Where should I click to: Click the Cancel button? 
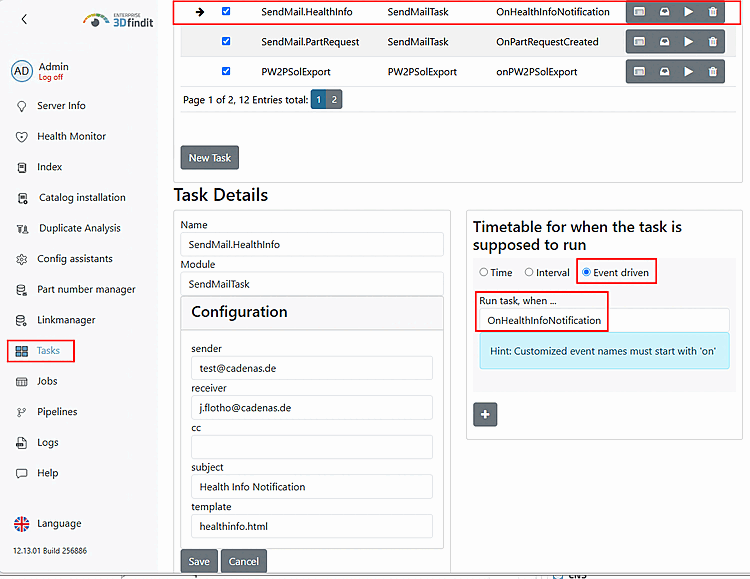[243, 561]
